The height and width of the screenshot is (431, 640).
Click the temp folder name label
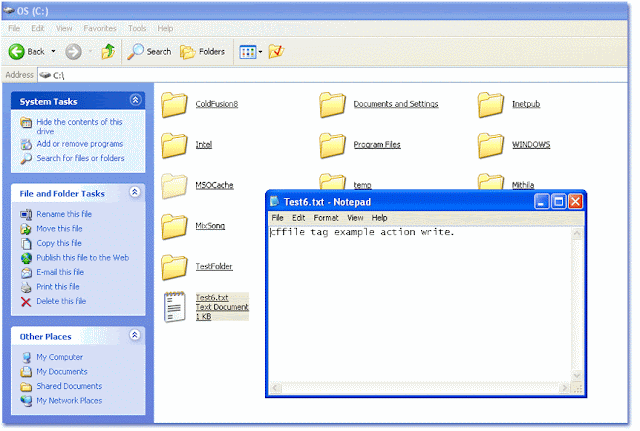(x=362, y=186)
